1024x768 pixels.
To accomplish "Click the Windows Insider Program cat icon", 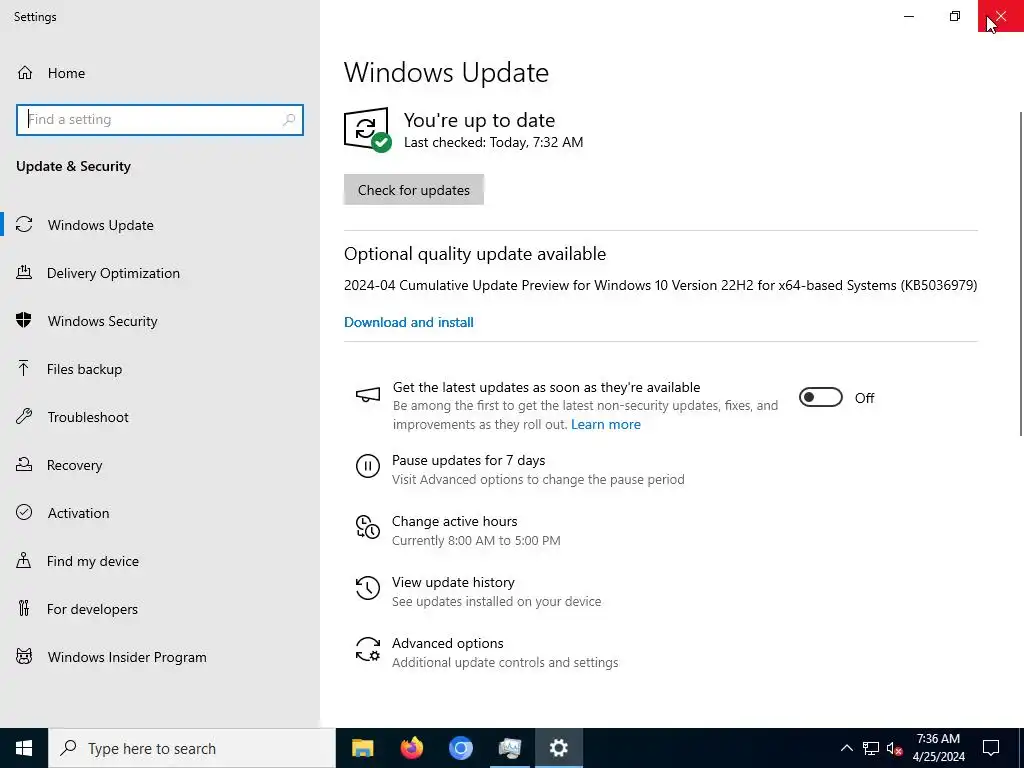I will pyautogui.click(x=24, y=656).
